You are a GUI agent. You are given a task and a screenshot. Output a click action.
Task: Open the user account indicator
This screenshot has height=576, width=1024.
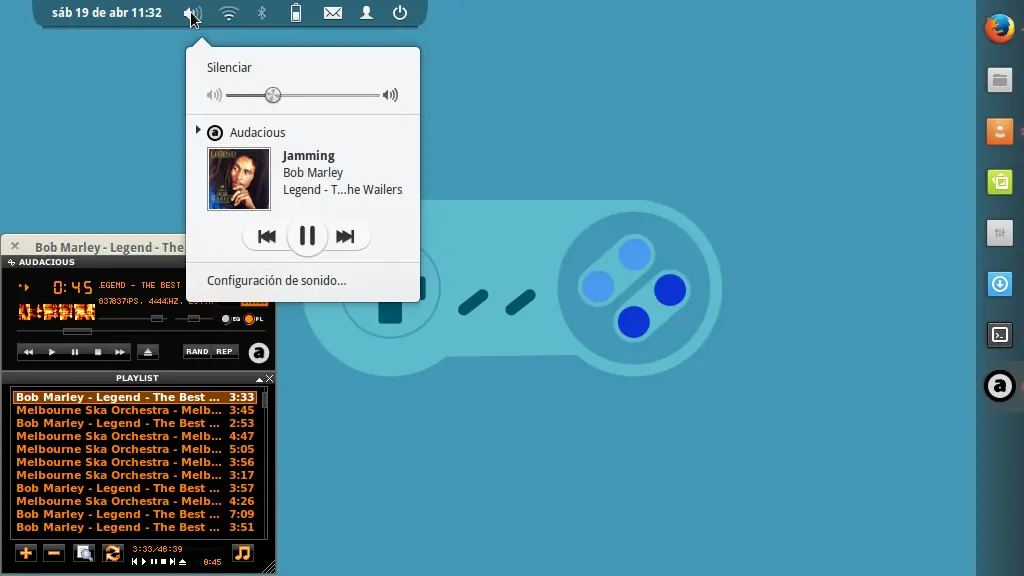click(366, 13)
